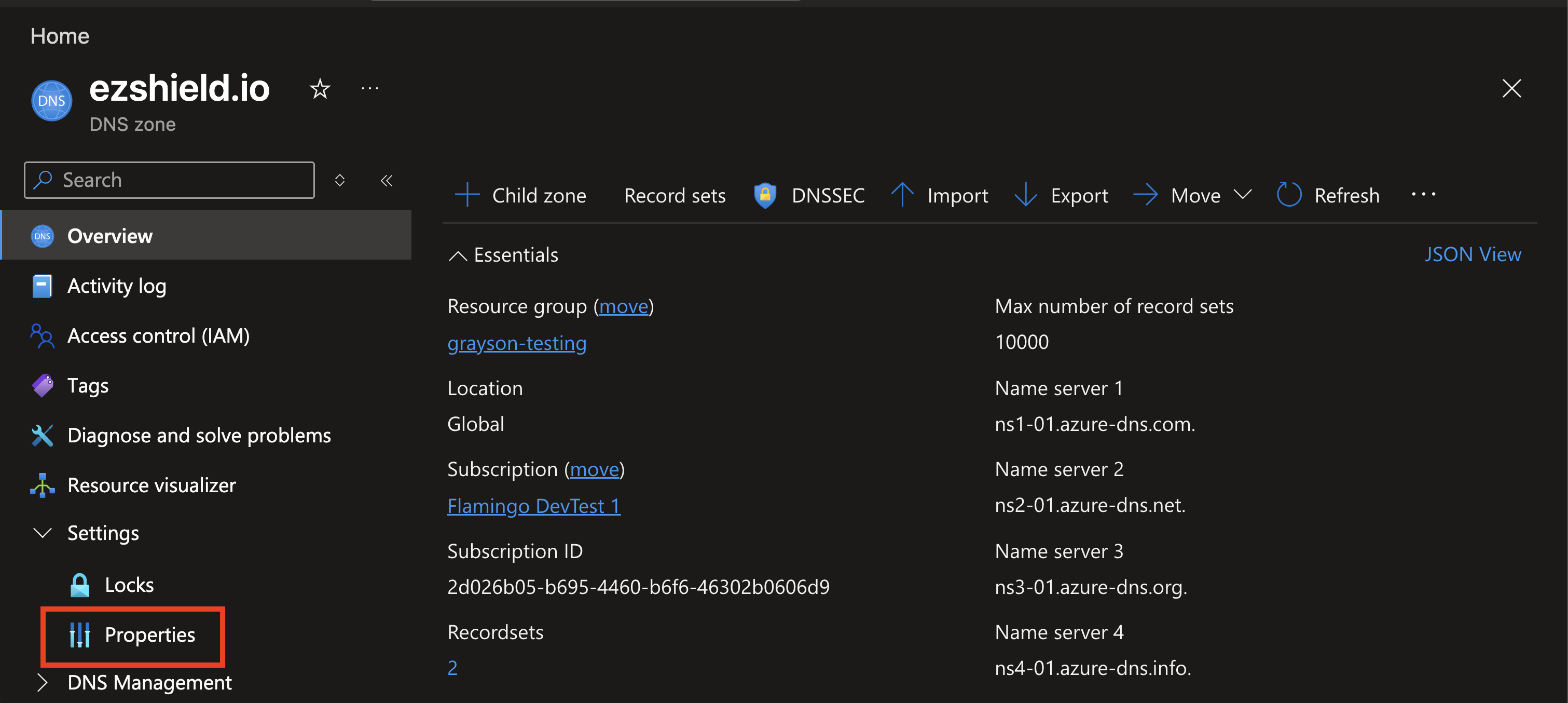Screen dimensions: 1568x703
Task: Close the DNS zone blade
Action: click(1511, 89)
